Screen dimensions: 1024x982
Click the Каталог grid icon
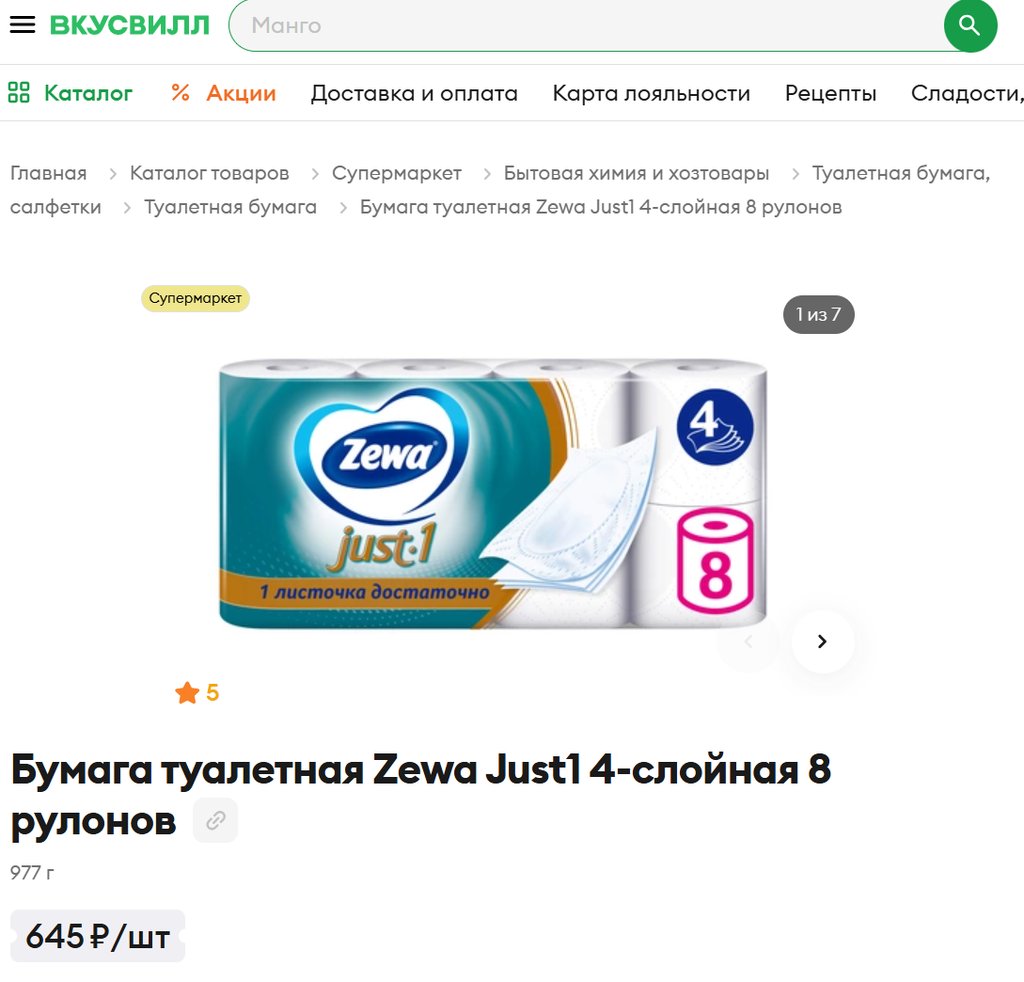[19, 93]
